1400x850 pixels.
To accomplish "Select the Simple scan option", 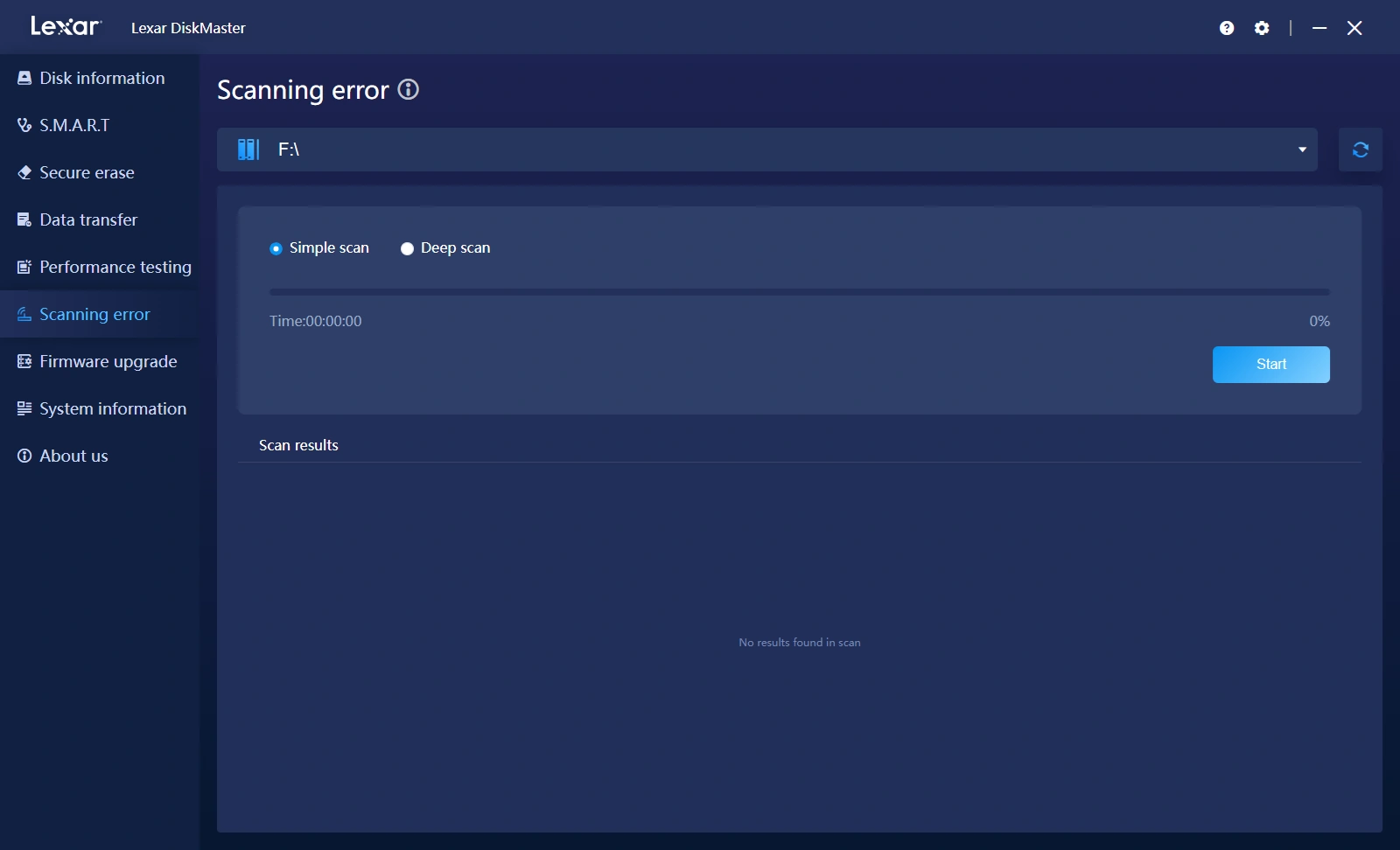I will pos(319,248).
